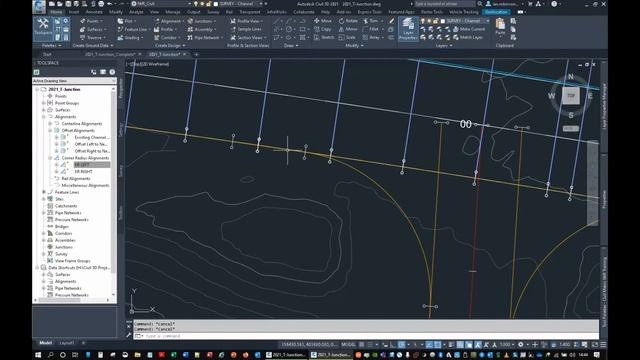Click the Pipe Network tool
Image resolution: width=640 pixels, height=360 pixels.
[204, 38]
